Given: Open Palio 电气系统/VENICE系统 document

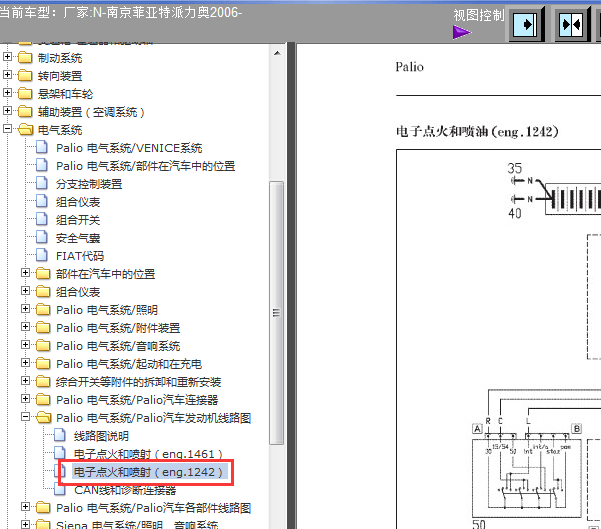Looking at the screenshot, I should click(129, 148).
